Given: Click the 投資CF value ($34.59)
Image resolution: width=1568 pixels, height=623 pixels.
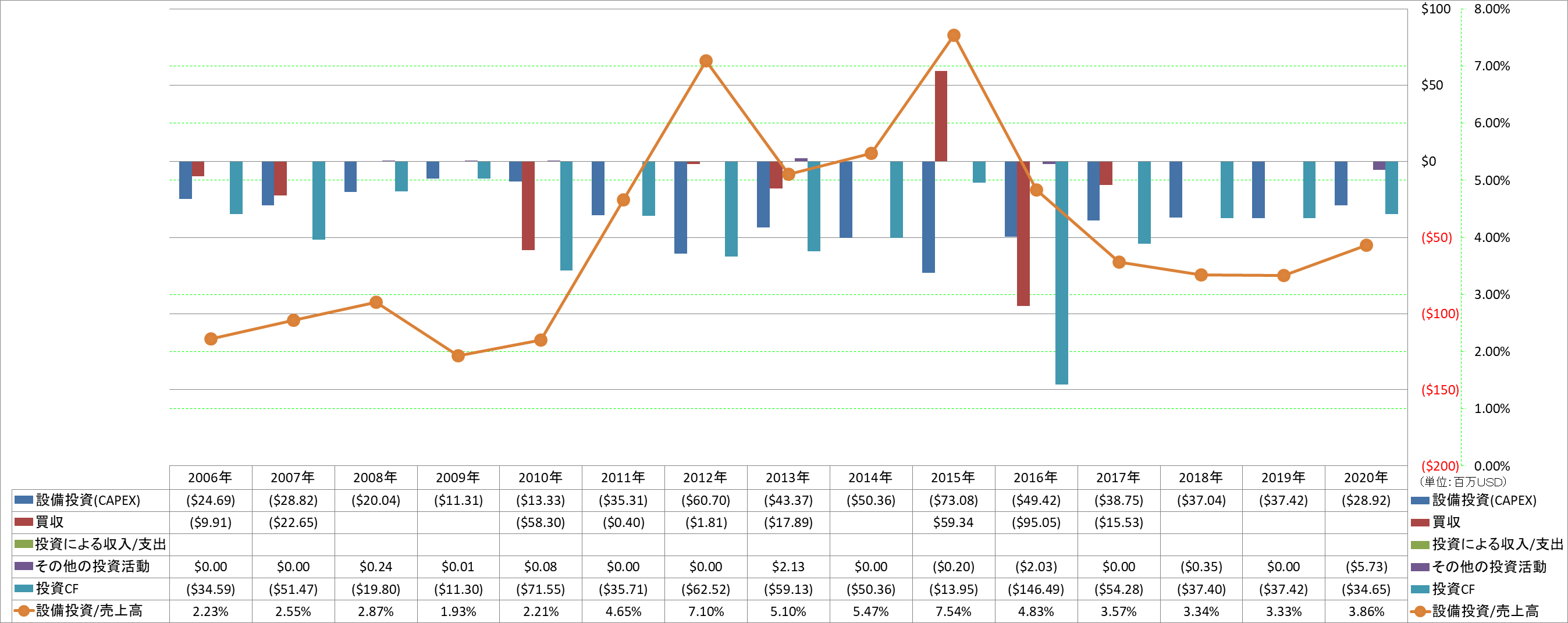Looking at the screenshot, I should click(211, 589).
